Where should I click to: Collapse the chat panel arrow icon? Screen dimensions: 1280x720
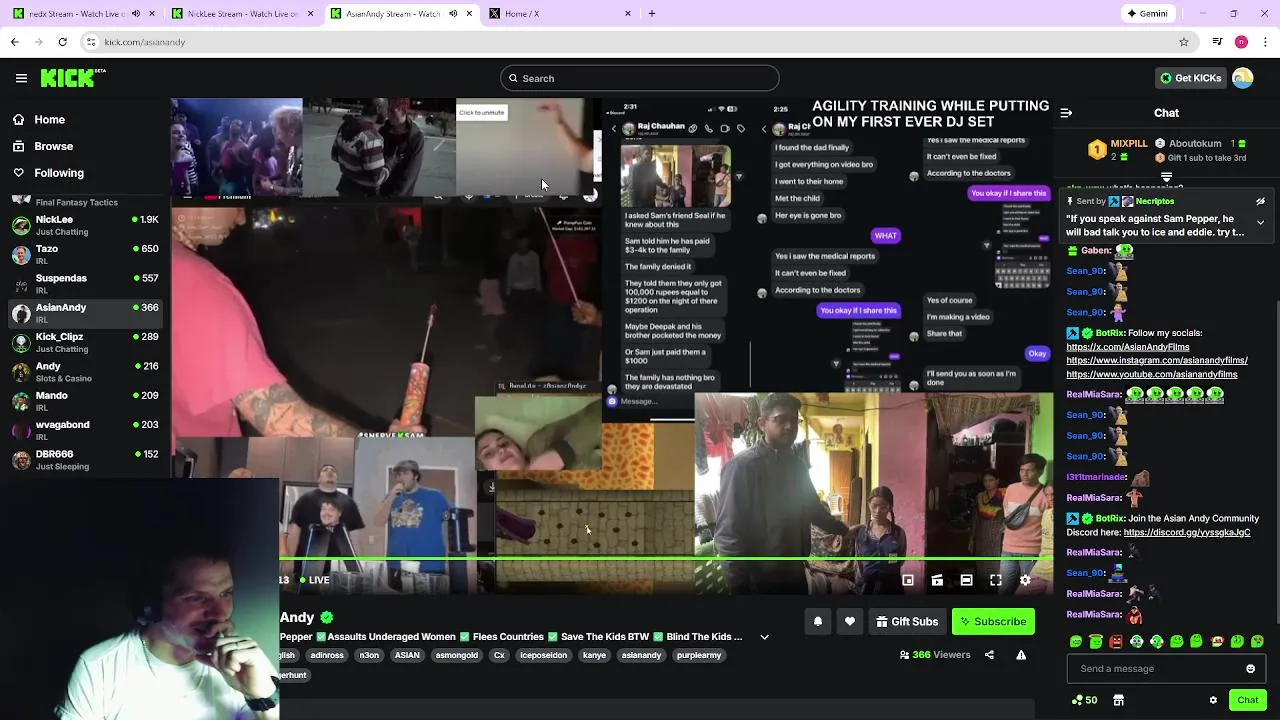(1066, 113)
